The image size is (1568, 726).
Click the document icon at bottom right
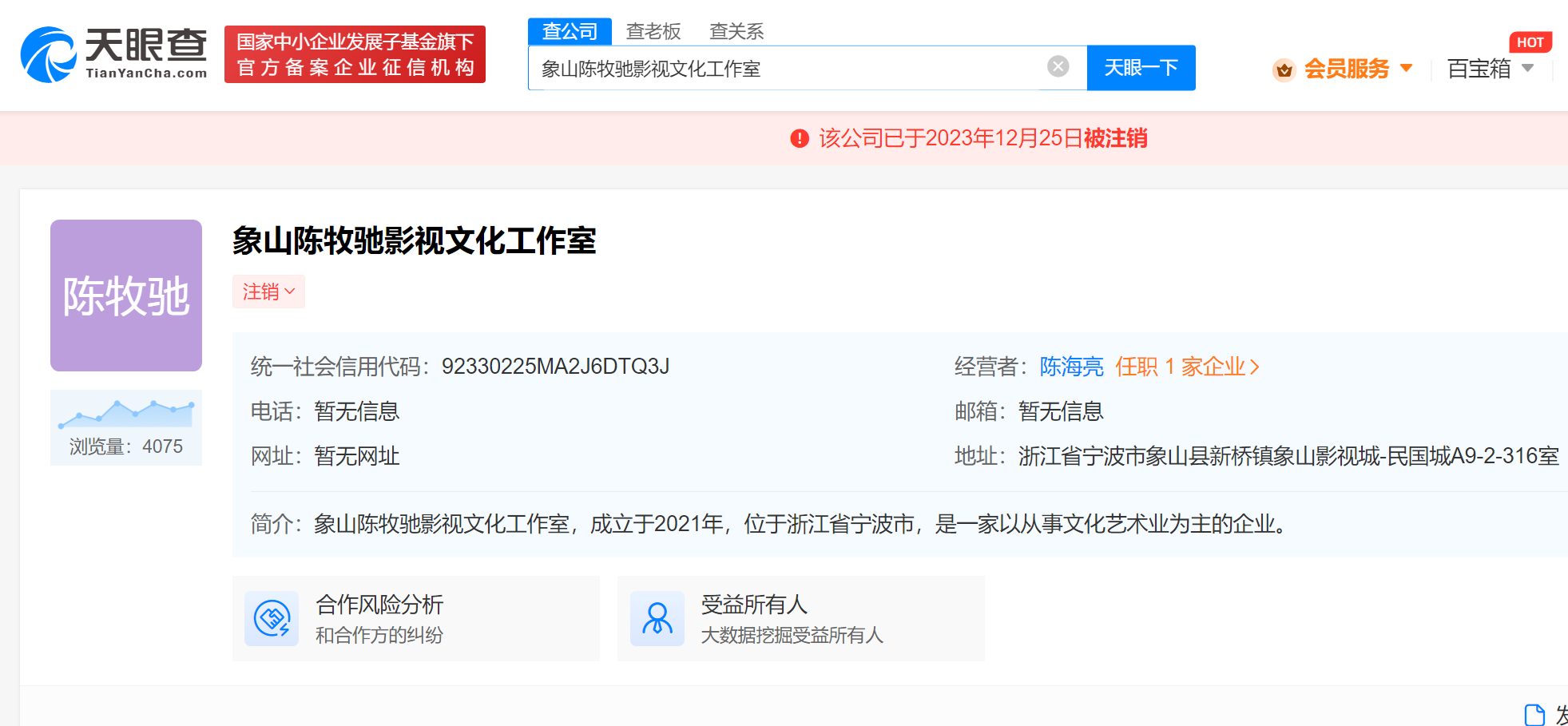click(x=1534, y=714)
